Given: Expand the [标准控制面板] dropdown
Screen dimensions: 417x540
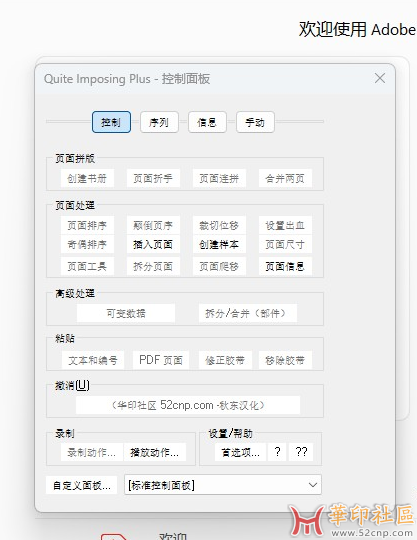Looking at the screenshot, I should click(x=223, y=485).
